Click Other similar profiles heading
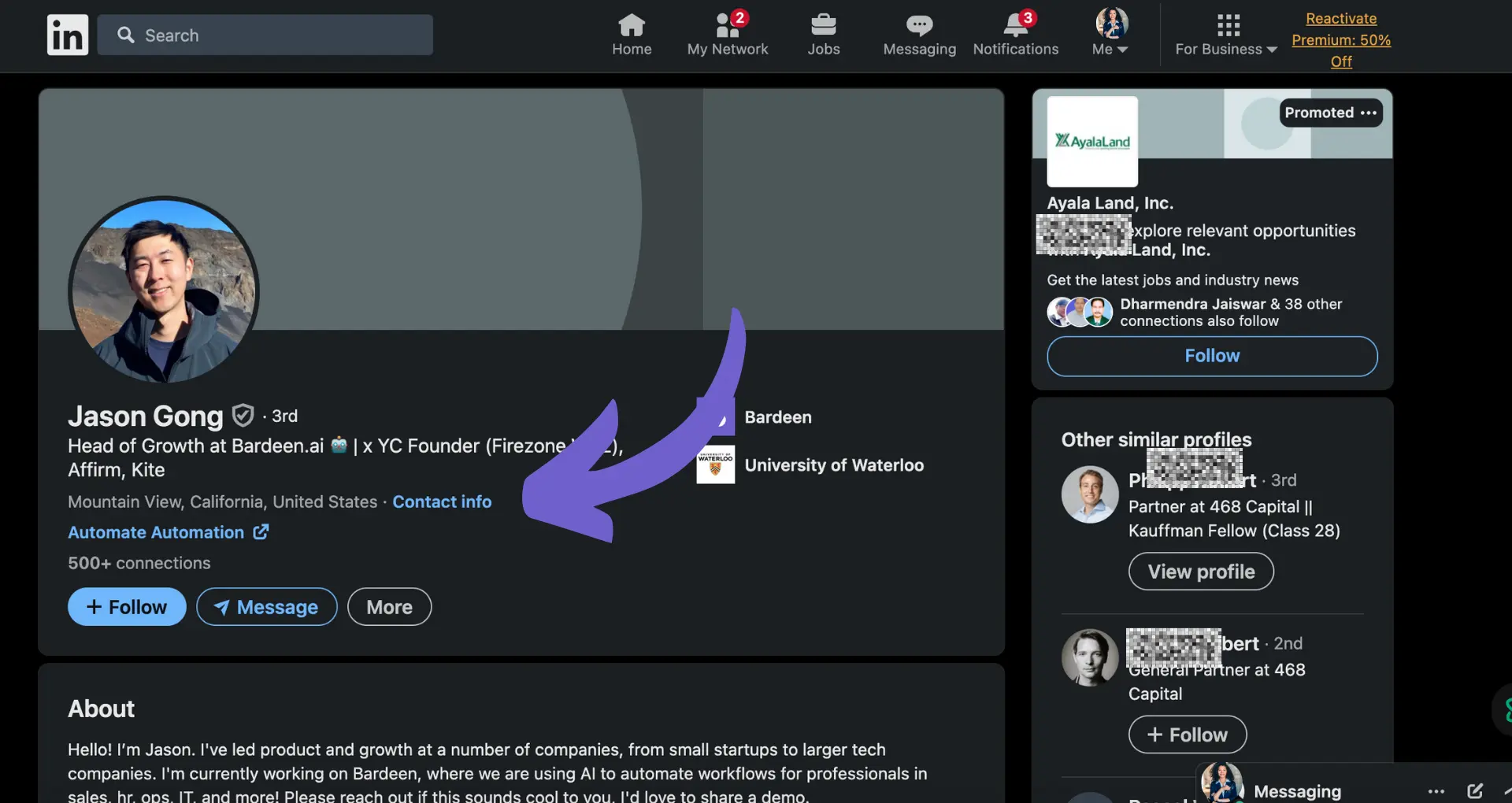 [1156, 439]
